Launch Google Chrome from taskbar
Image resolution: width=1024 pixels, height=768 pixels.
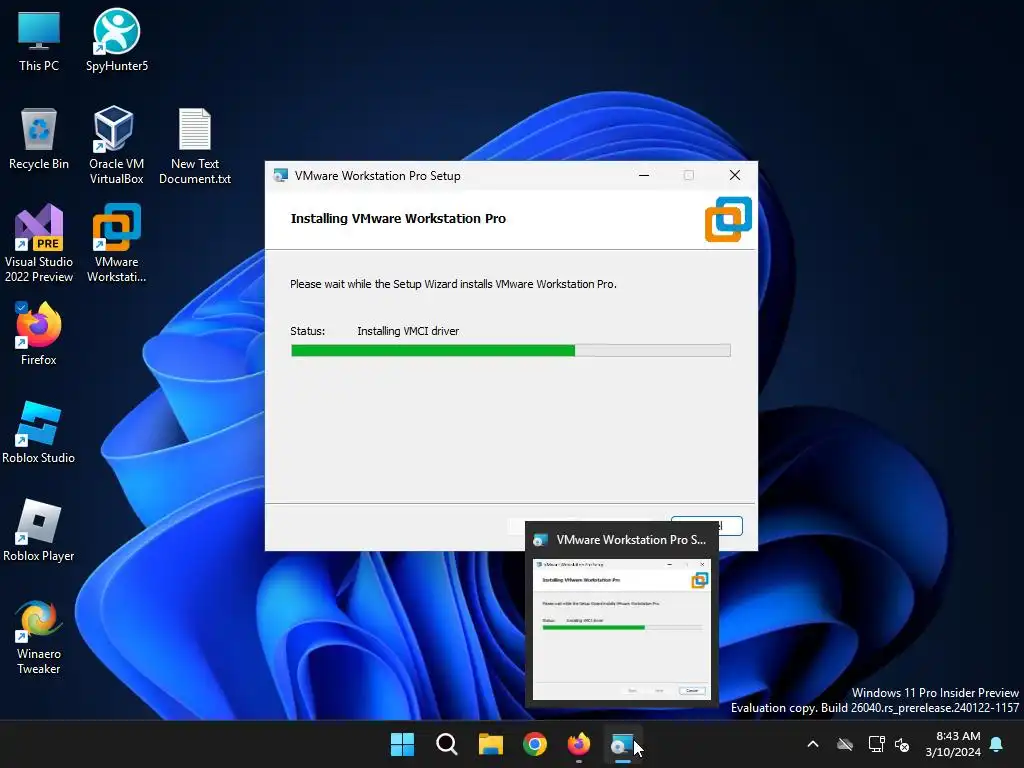[x=535, y=744]
